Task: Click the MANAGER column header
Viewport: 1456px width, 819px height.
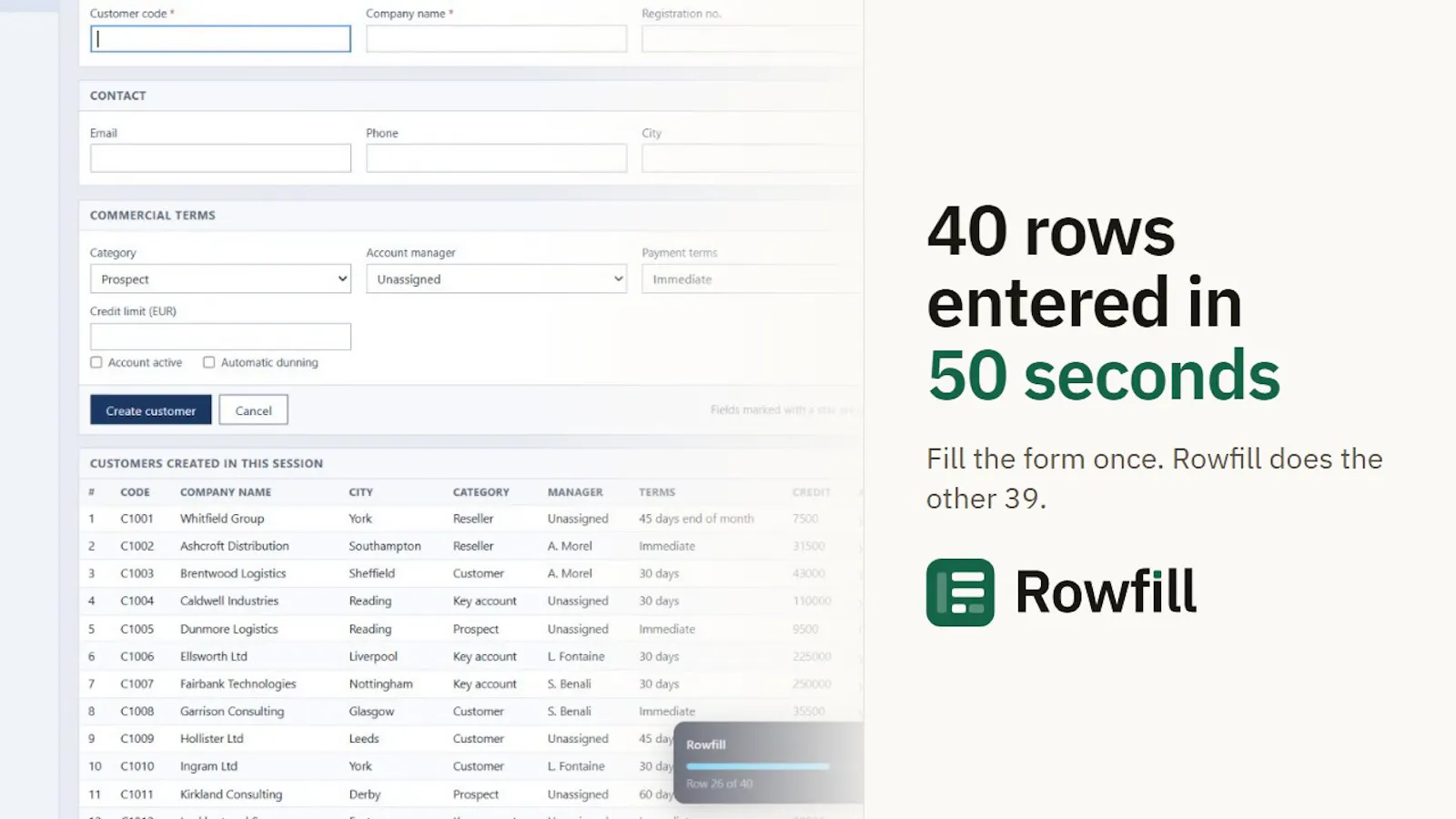Action: coord(575,492)
